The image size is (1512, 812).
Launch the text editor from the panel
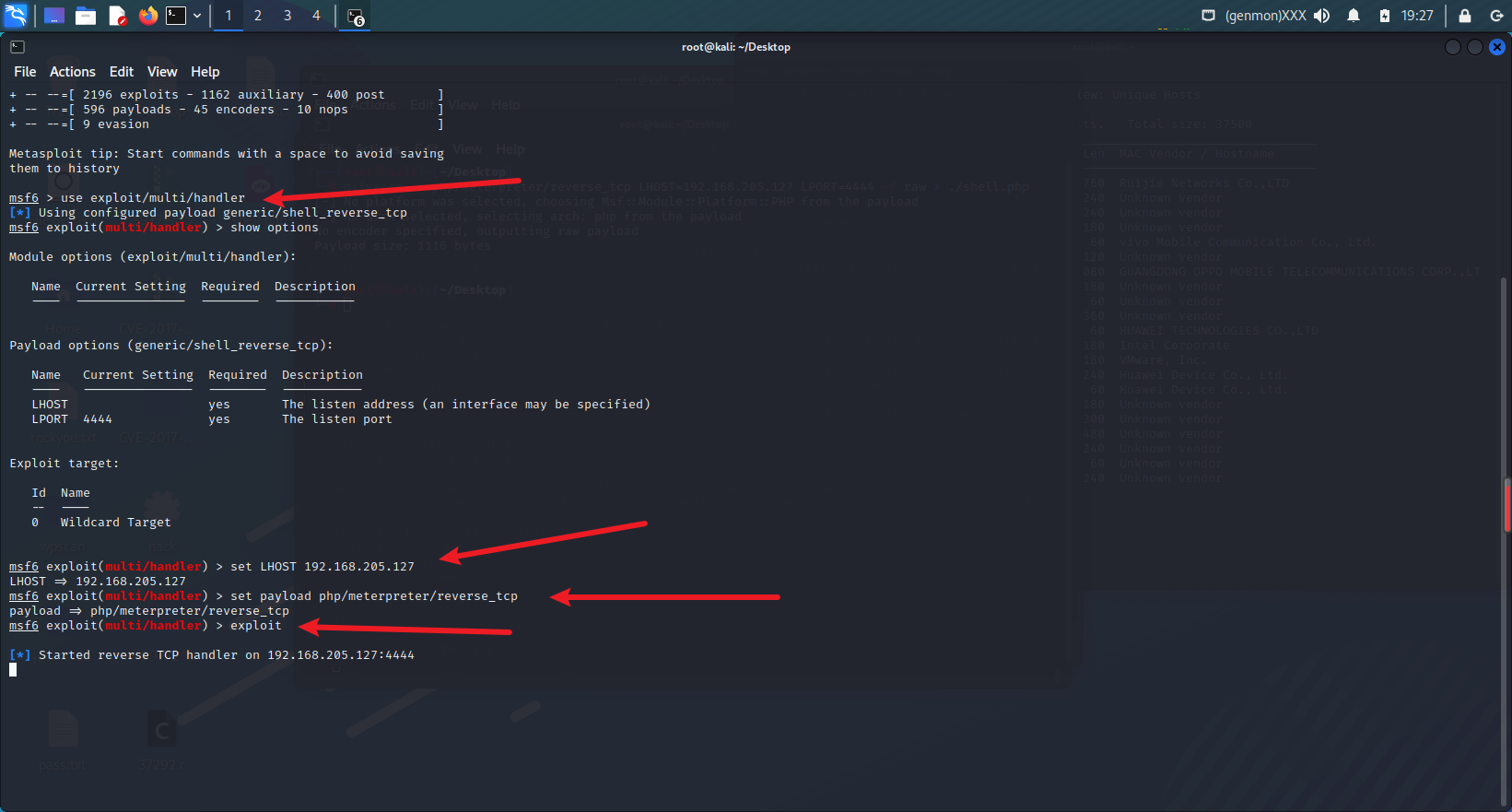(117, 16)
